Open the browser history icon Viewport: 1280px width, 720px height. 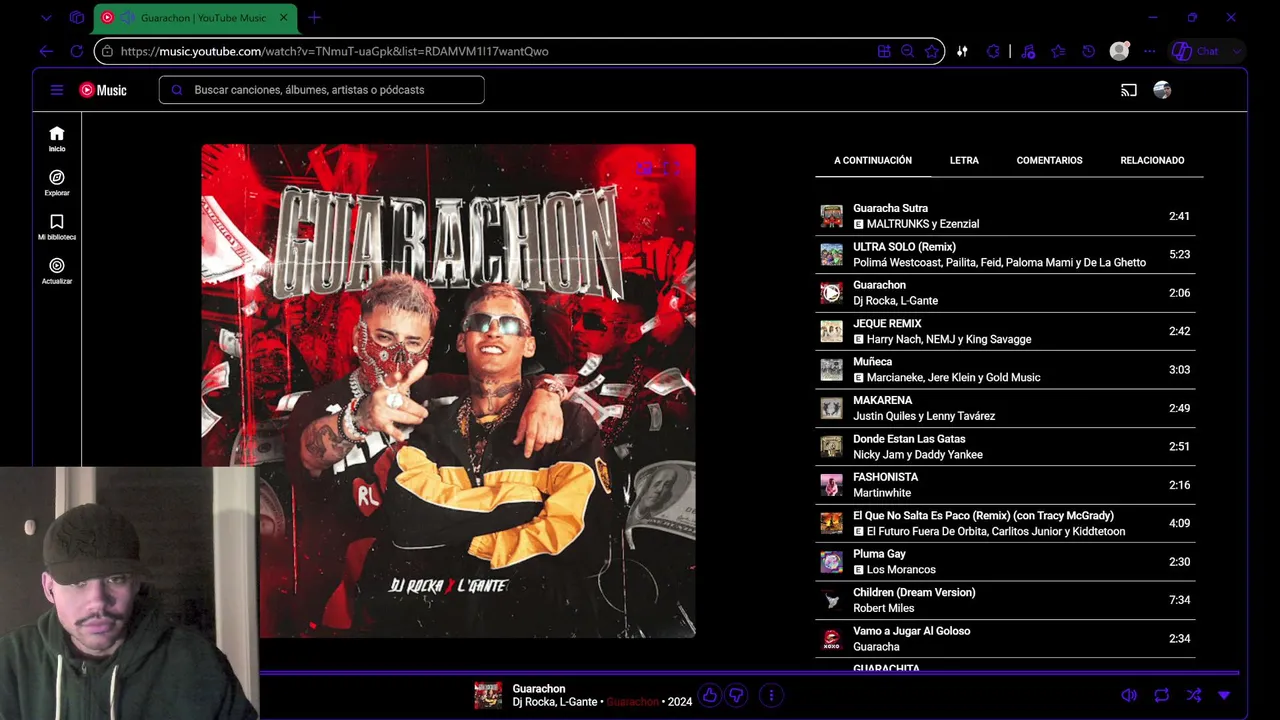(1088, 51)
